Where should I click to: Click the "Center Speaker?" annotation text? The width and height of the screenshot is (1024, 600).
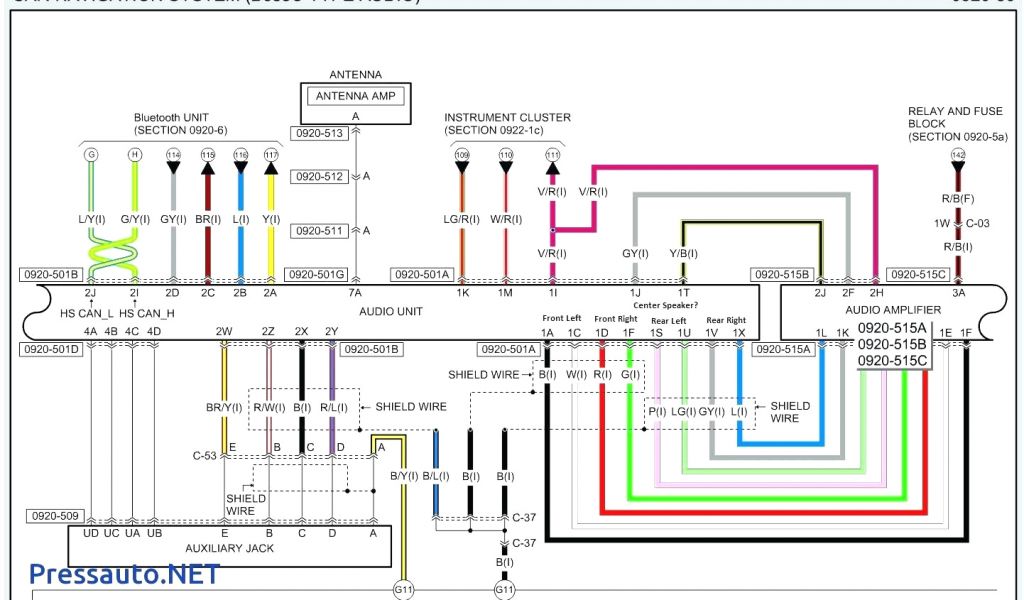665,305
